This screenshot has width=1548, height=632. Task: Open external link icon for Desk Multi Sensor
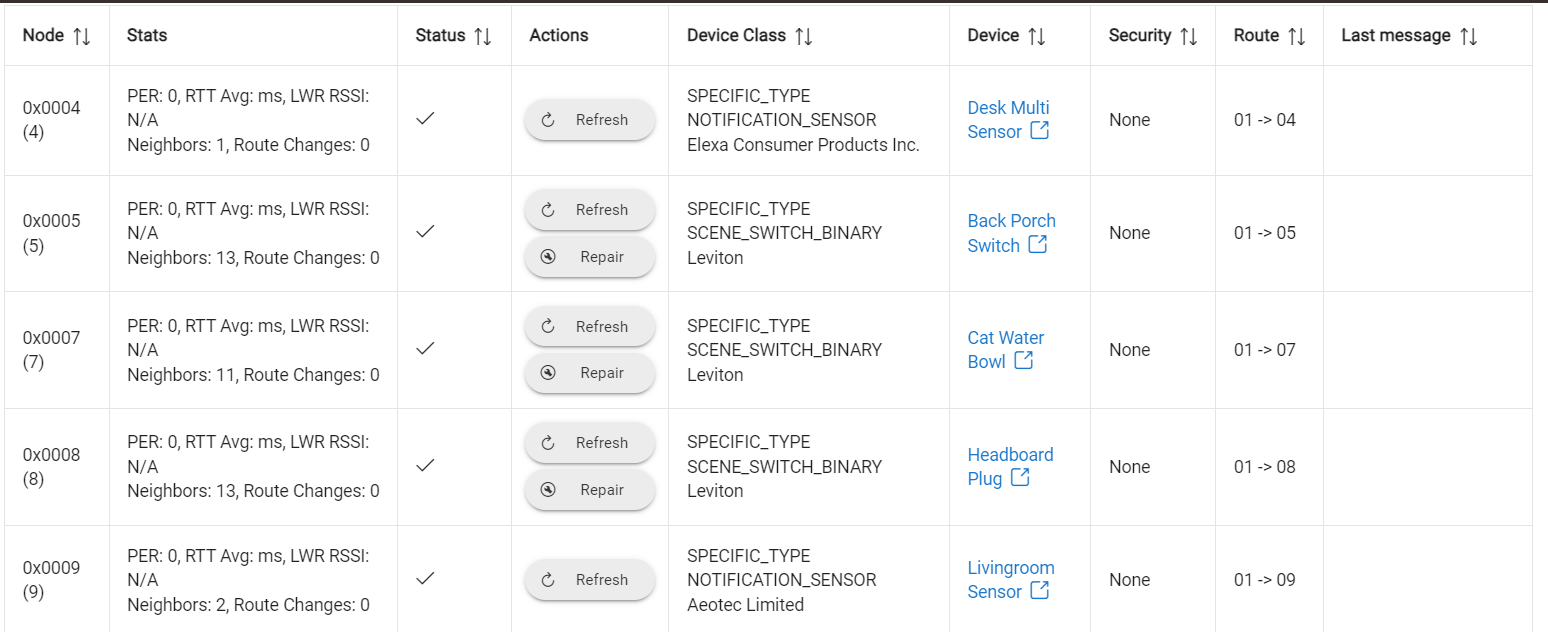pos(1040,131)
